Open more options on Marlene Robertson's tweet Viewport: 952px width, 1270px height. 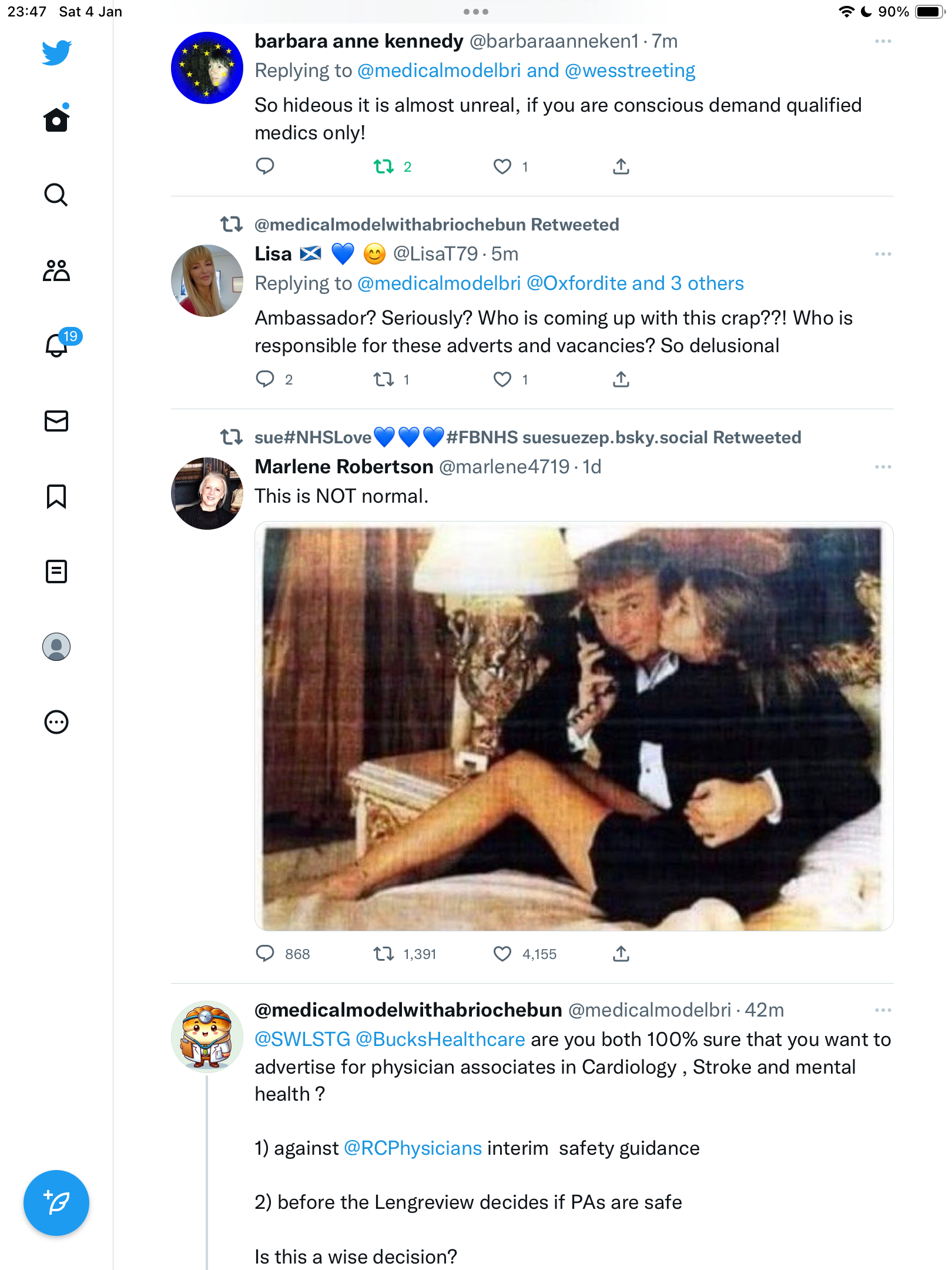click(x=883, y=467)
